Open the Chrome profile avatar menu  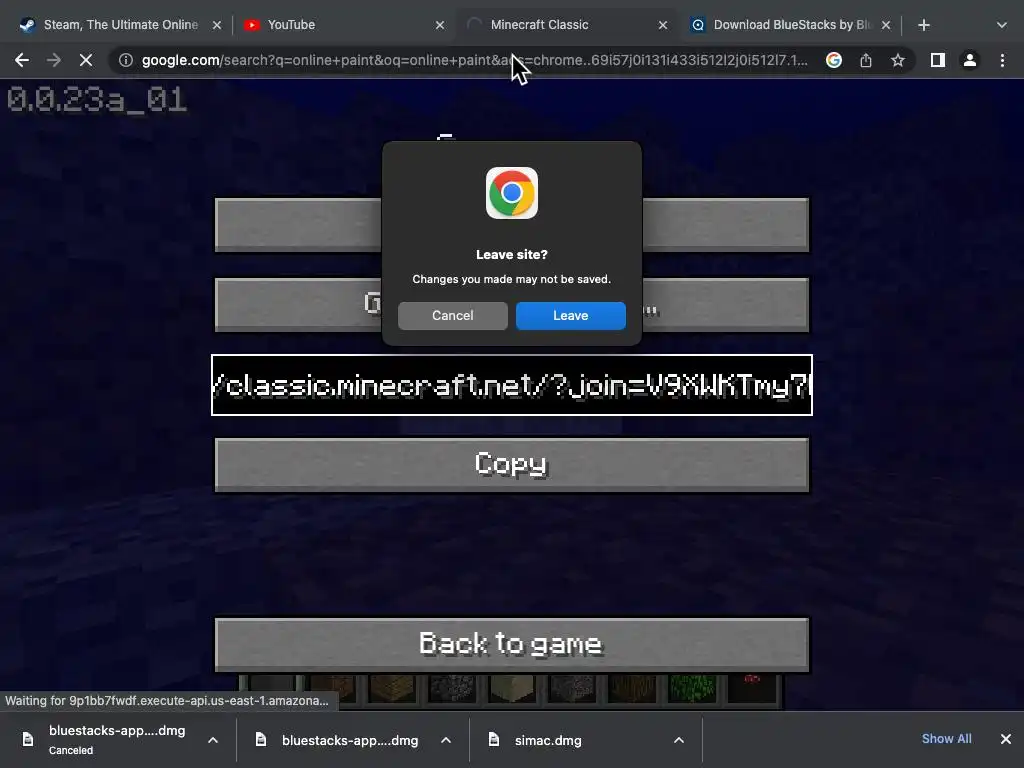(x=970, y=60)
